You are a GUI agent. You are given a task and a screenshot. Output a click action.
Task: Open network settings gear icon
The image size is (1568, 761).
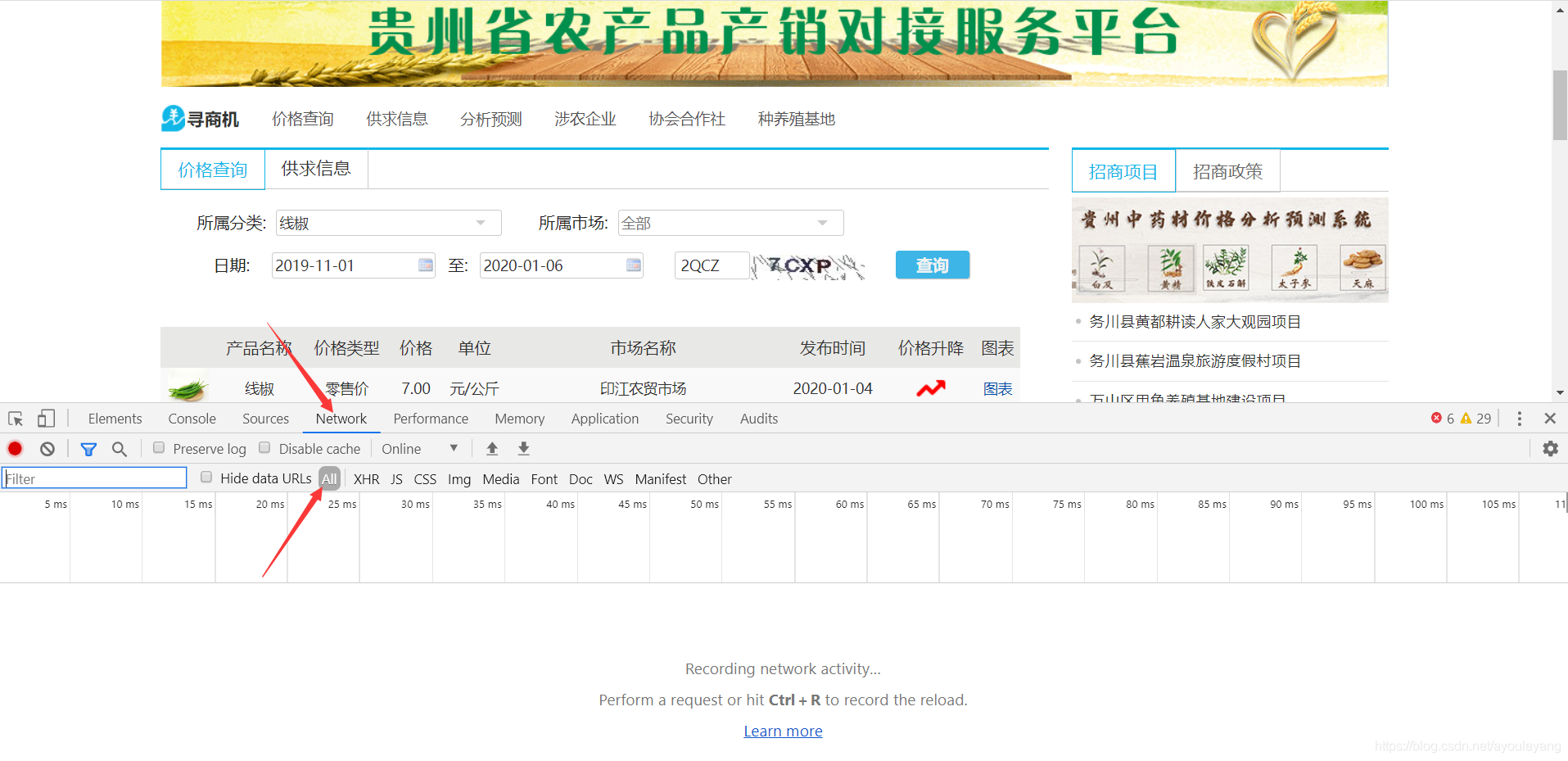[x=1550, y=449]
